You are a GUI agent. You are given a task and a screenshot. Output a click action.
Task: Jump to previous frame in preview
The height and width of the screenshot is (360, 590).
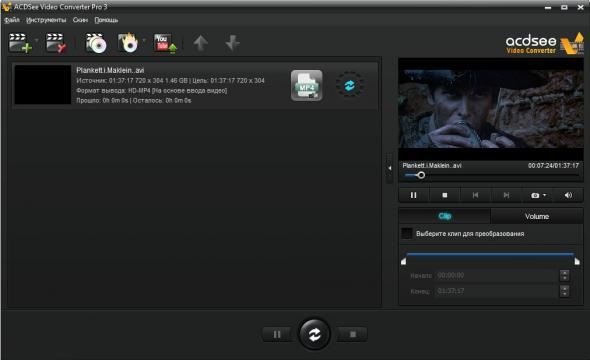click(x=475, y=195)
